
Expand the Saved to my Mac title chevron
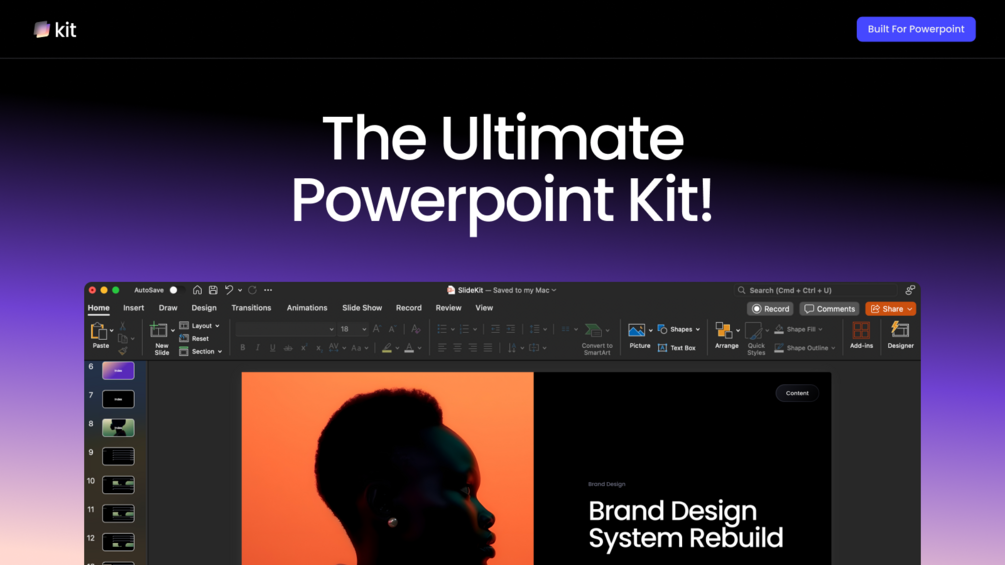[x=554, y=290]
